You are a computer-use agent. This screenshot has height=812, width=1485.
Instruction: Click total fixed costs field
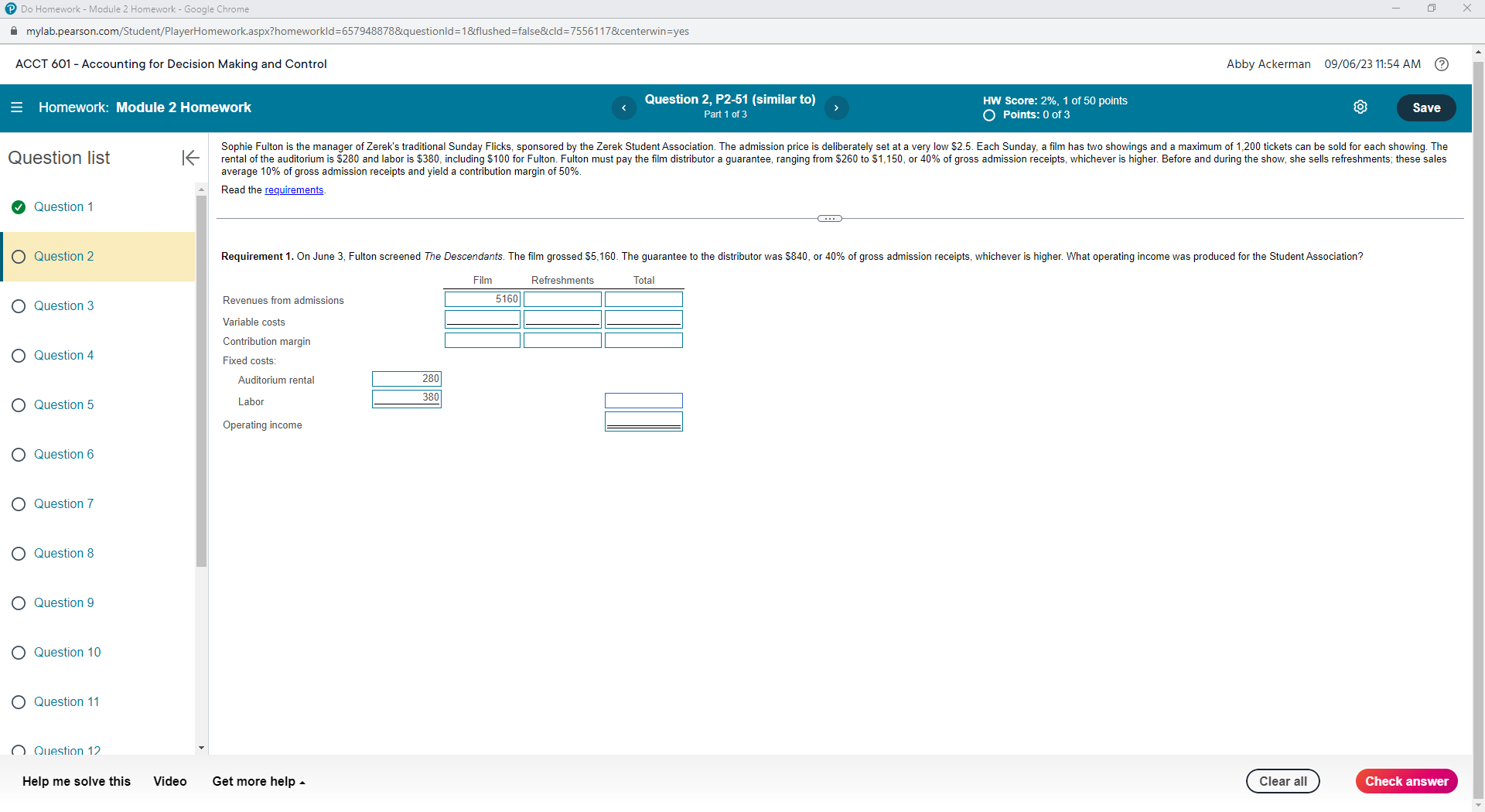point(643,401)
